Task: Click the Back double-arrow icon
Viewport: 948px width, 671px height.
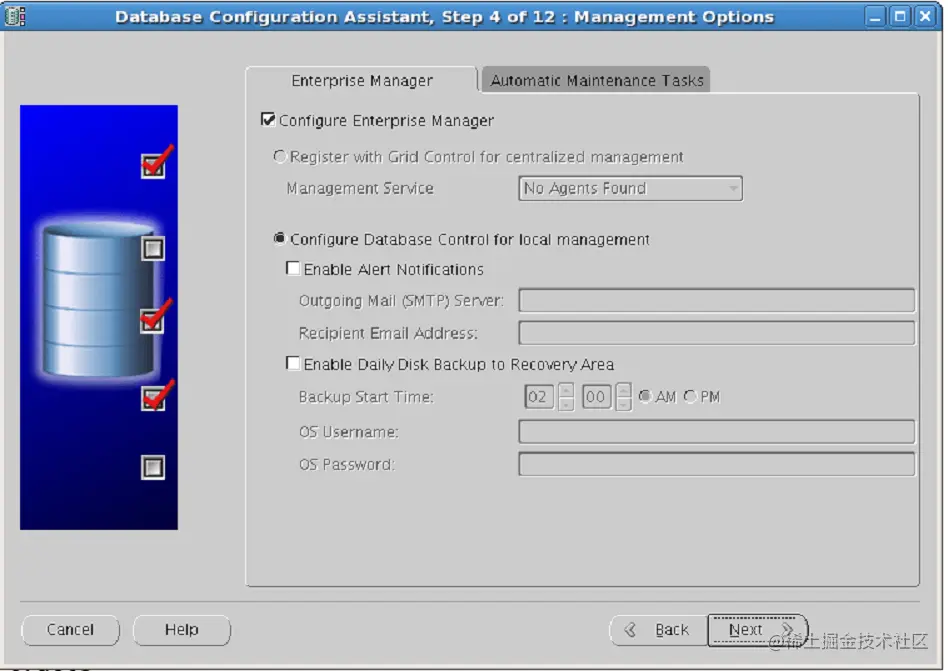Action: [630, 629]
